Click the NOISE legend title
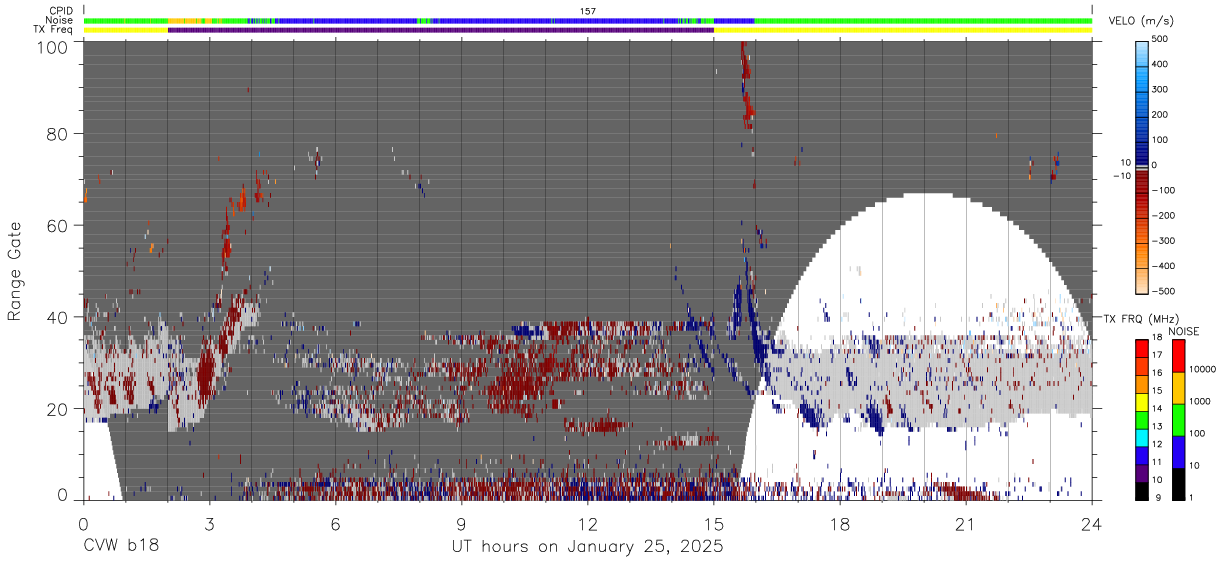 click(x=1184, y=331)
